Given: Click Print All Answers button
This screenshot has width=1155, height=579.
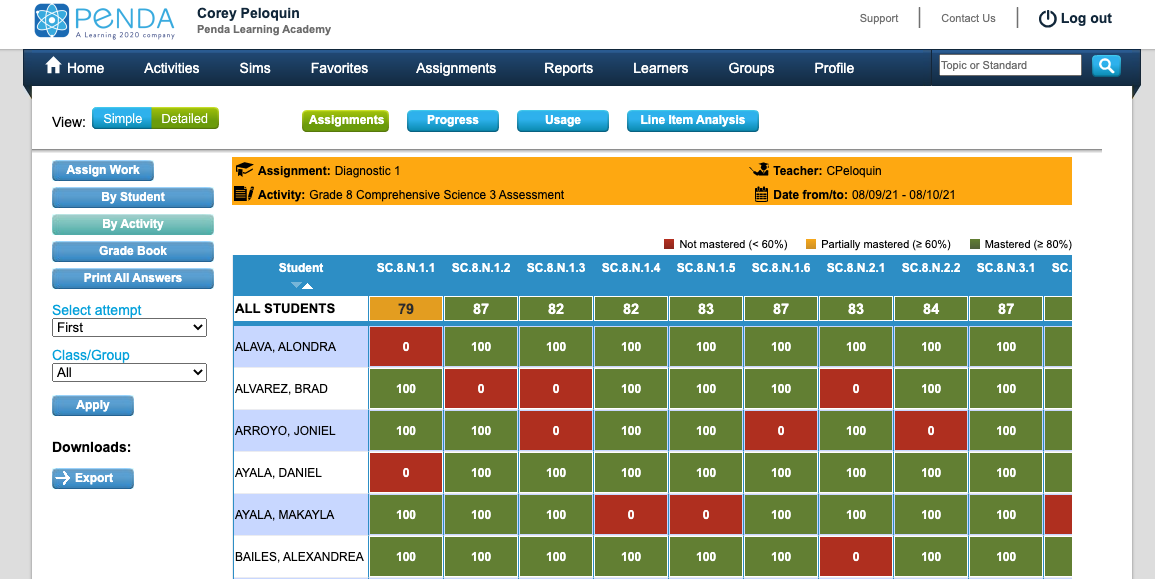Looking at the screenshot, I should [x=133, y=278].
